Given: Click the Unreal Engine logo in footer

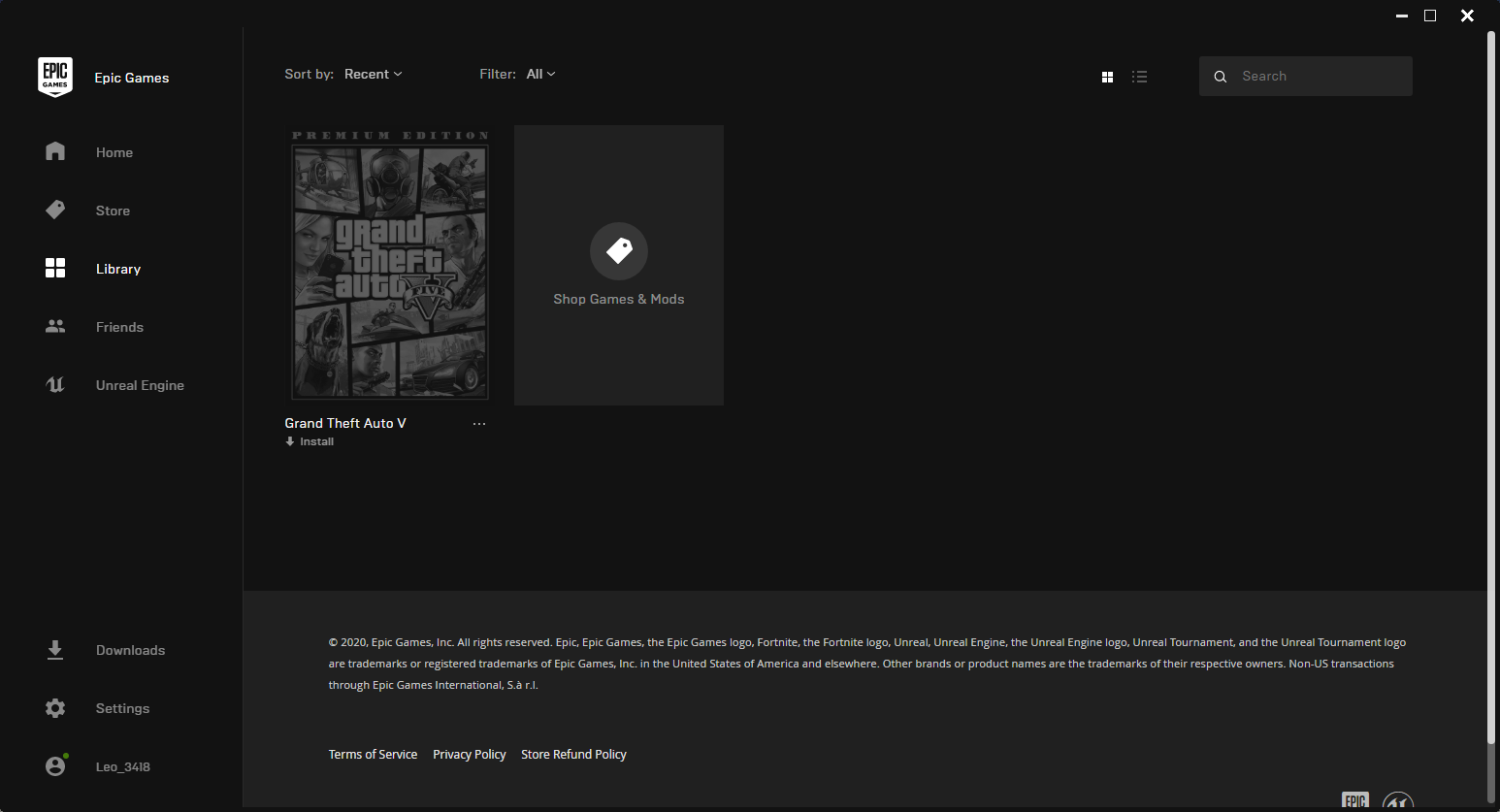Looking at the screenshot, I should 1398,801.
